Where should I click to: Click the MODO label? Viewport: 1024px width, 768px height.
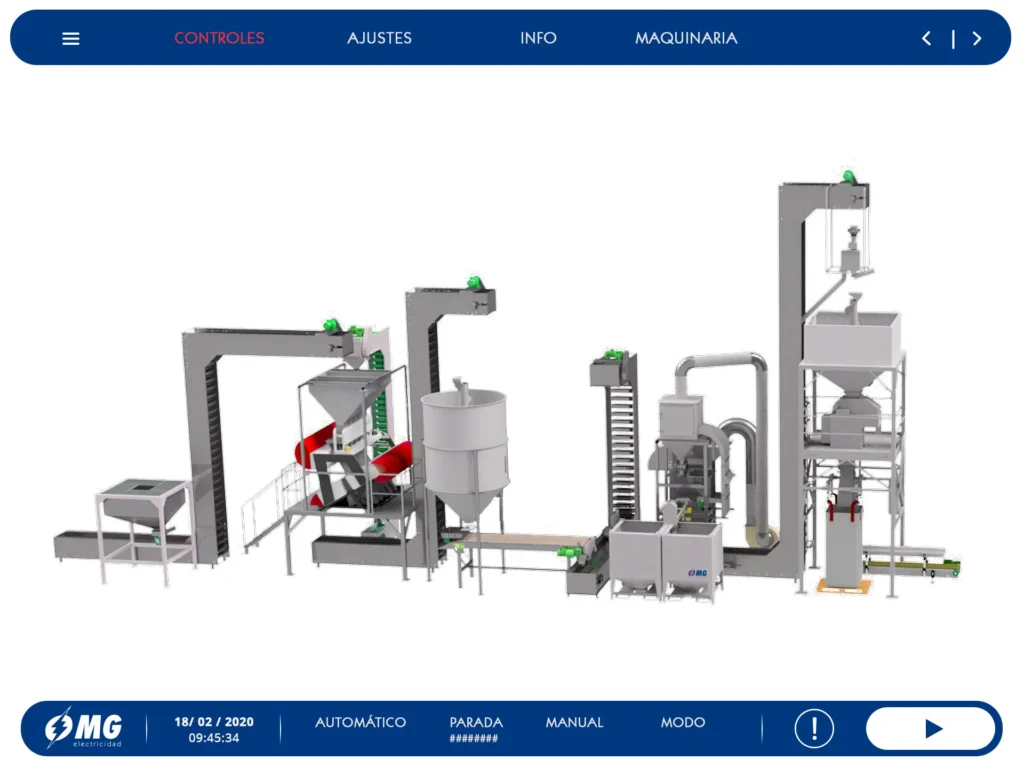click(x=682, y=722)
